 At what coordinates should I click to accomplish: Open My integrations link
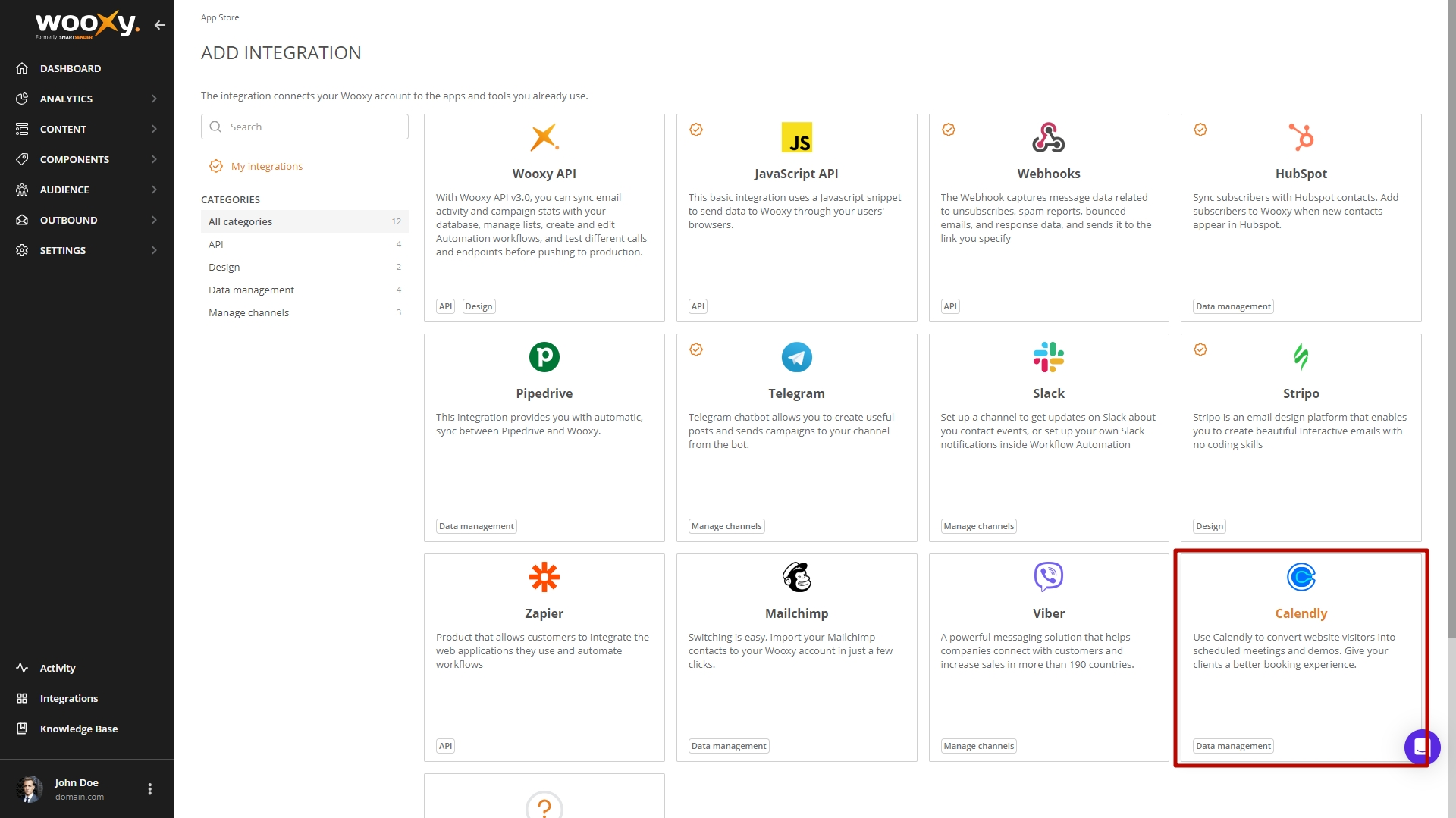point(266,166)
